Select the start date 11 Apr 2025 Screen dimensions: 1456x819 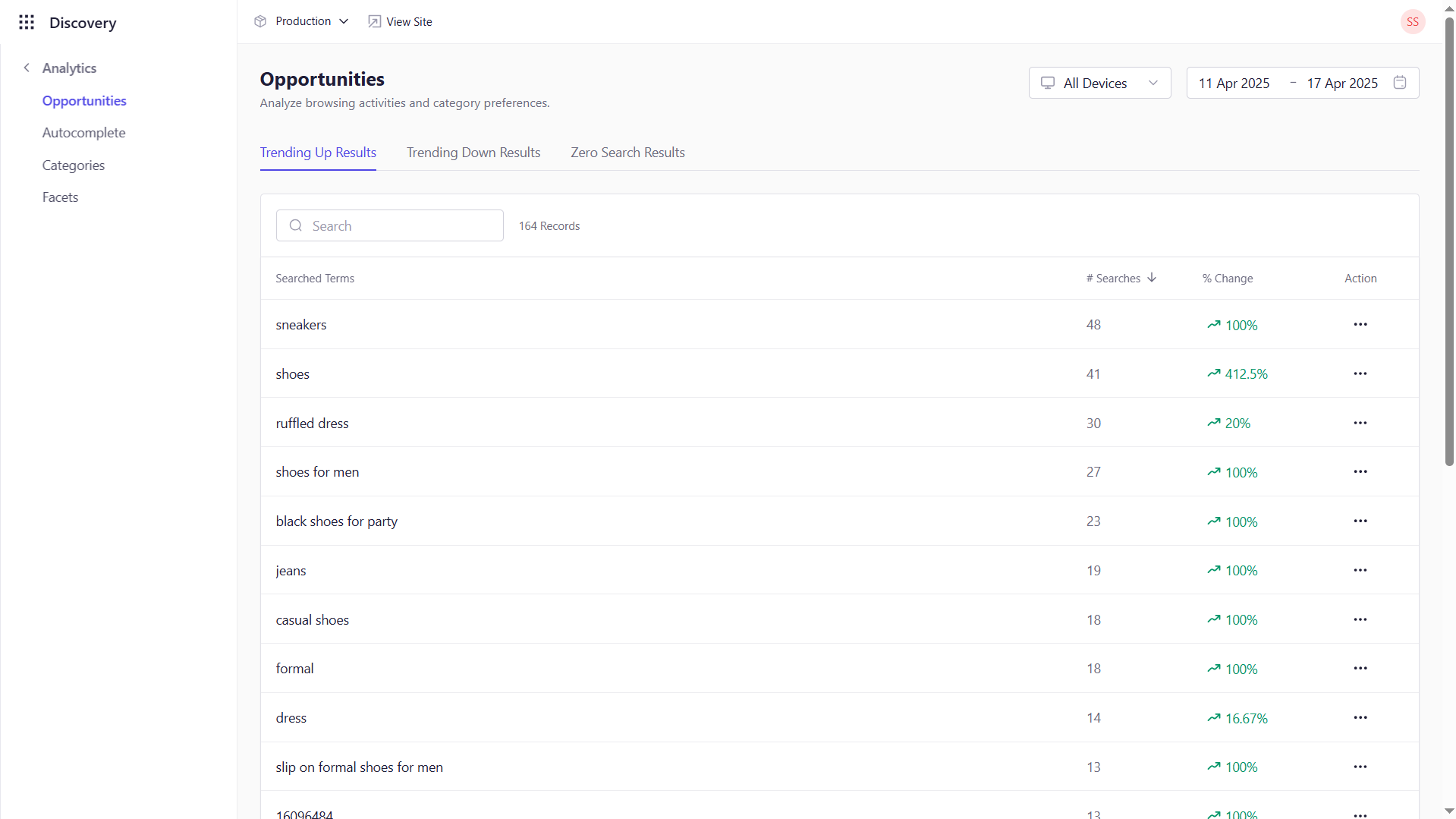tap(1234, 83)
